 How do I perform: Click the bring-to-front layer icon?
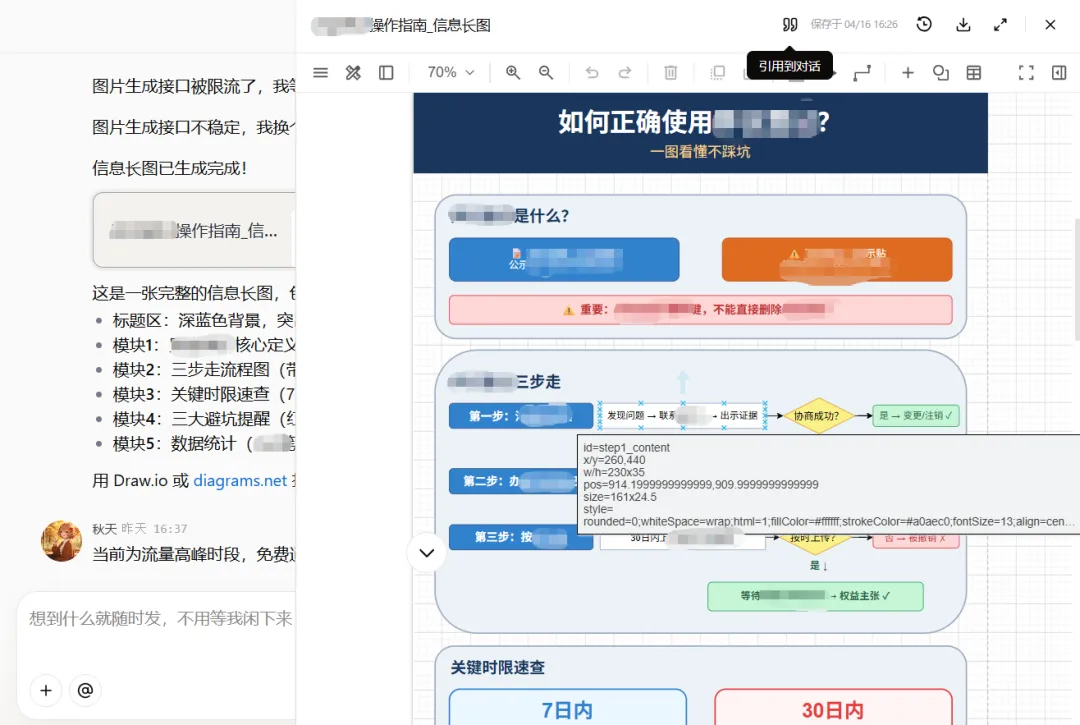coord(717,72)
